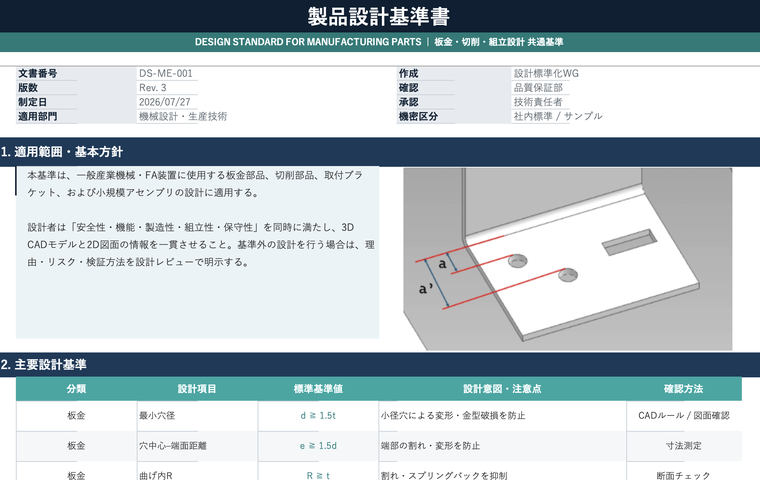Click the title 製品設計基準書
This screenshot has width=760, height=480.
pyautogui.click(x=379, y=16)
